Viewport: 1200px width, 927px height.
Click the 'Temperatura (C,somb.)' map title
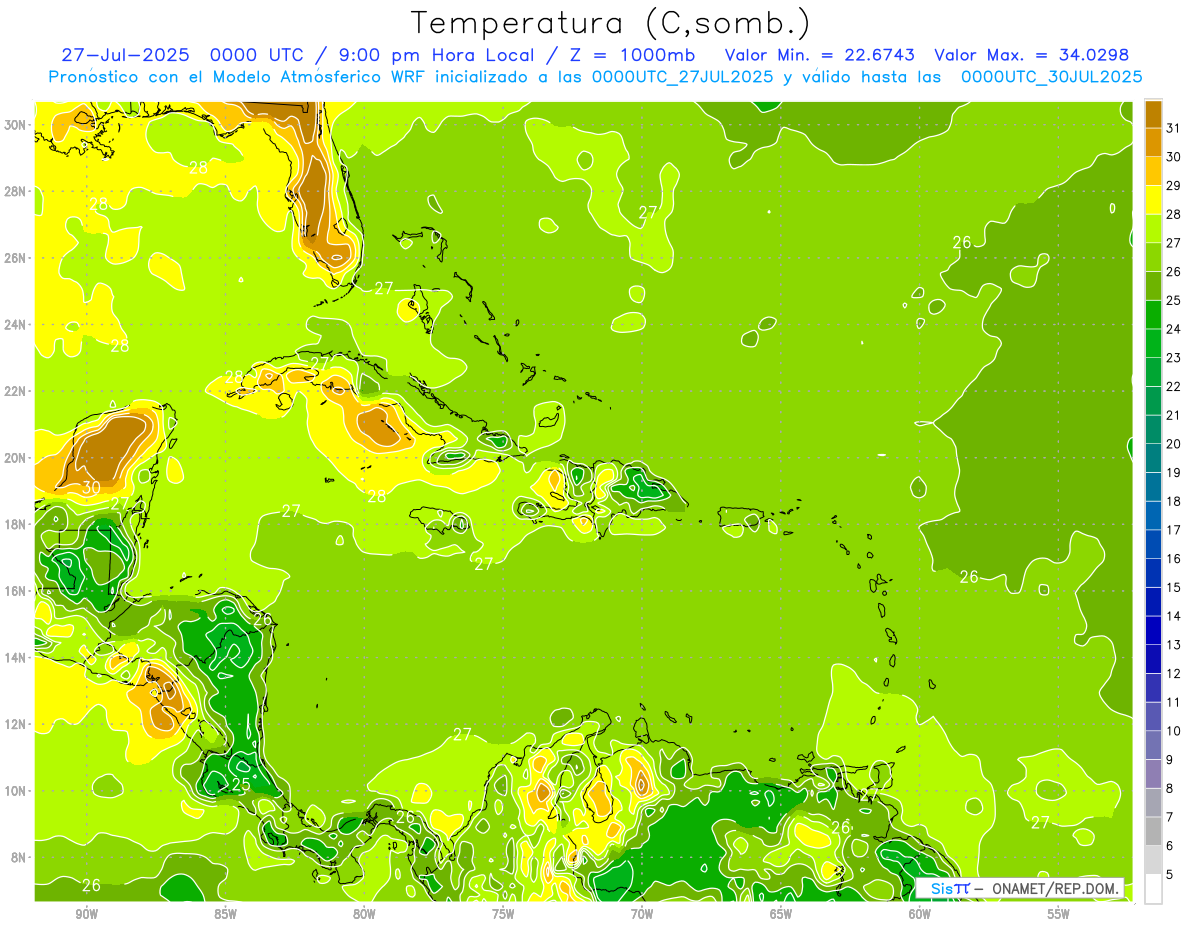(611, 22)
